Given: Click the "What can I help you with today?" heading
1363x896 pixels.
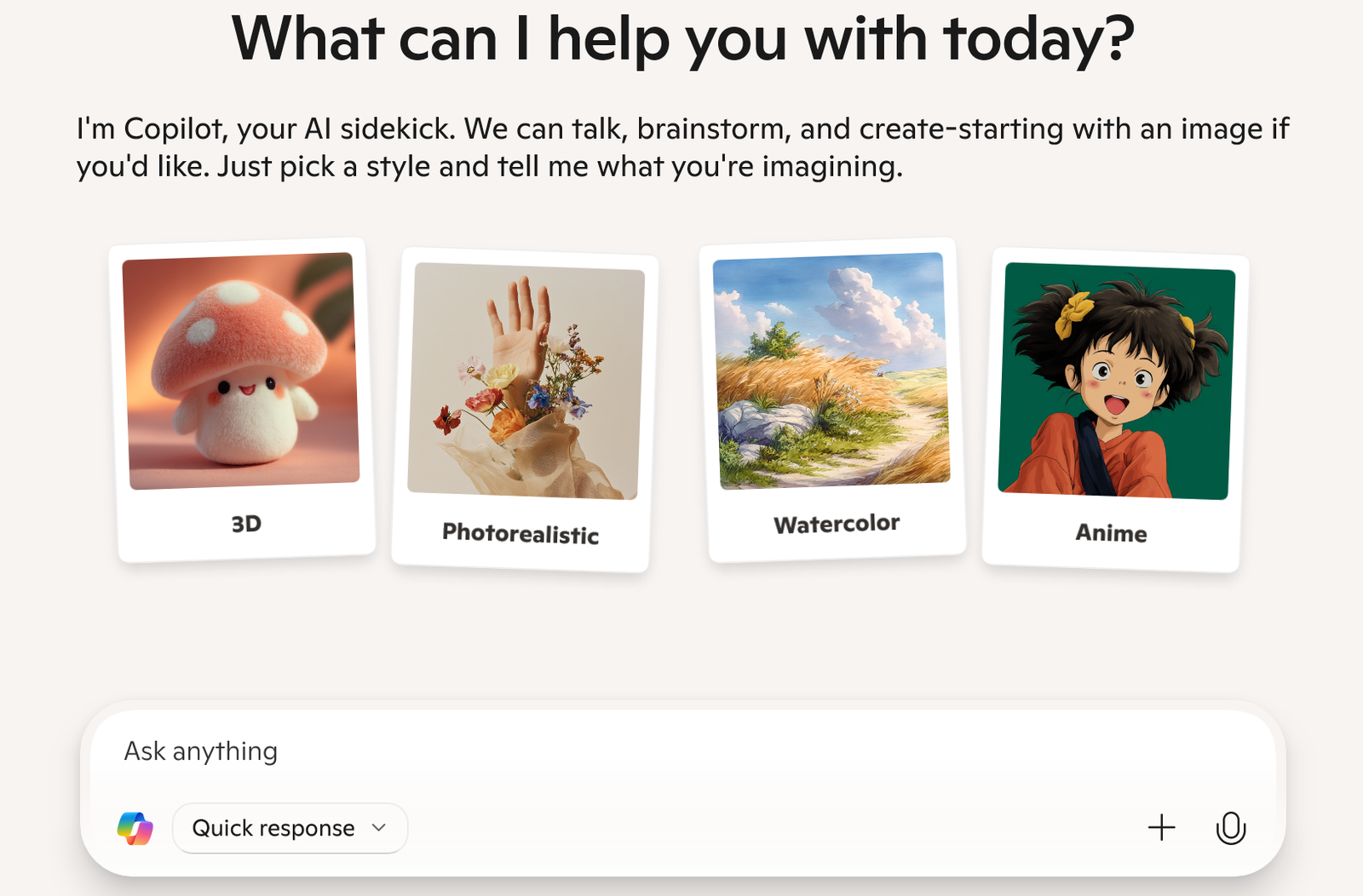Looking at the screenshot, I should click(682, 39).
